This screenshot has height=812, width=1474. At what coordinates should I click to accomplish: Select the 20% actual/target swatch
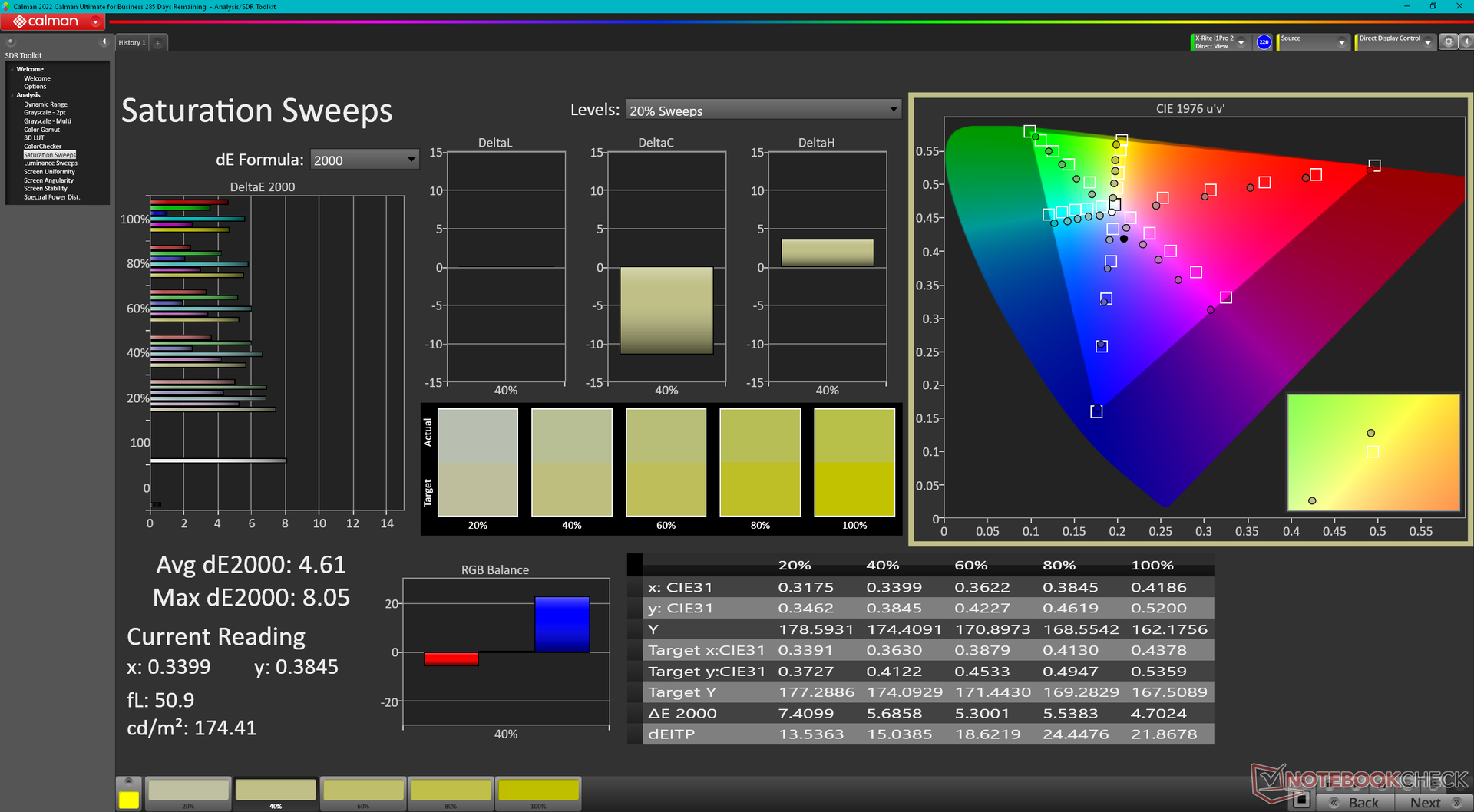tap(478, 463)
